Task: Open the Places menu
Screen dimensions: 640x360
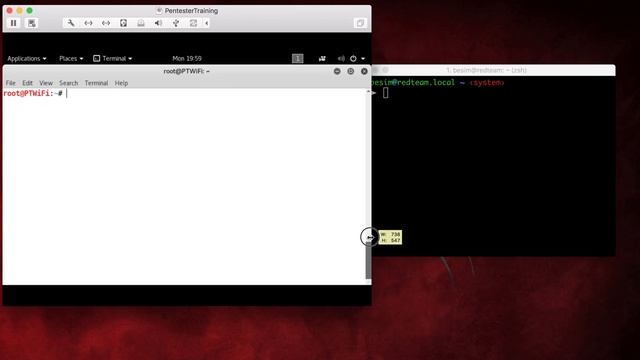Action: [x=71, y=58]
